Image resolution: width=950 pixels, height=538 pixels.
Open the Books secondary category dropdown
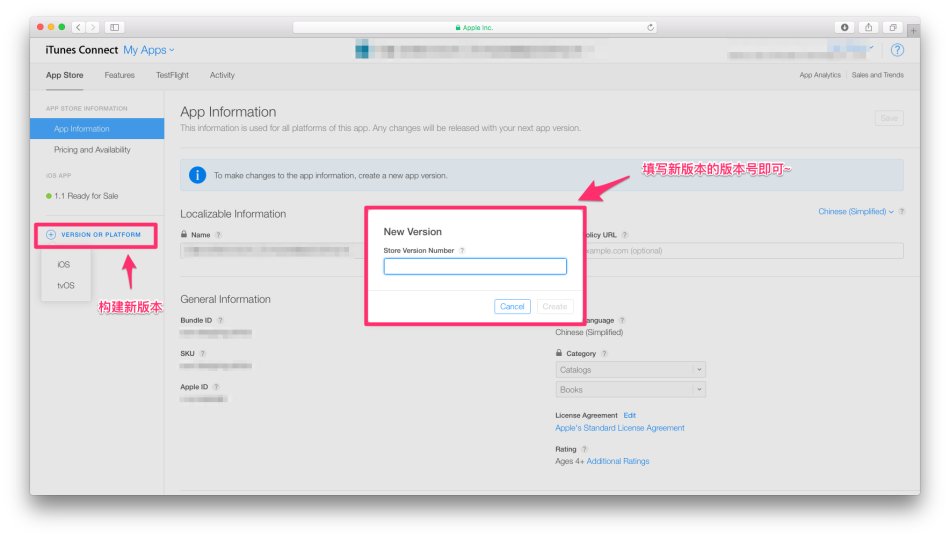pos(630,390)
